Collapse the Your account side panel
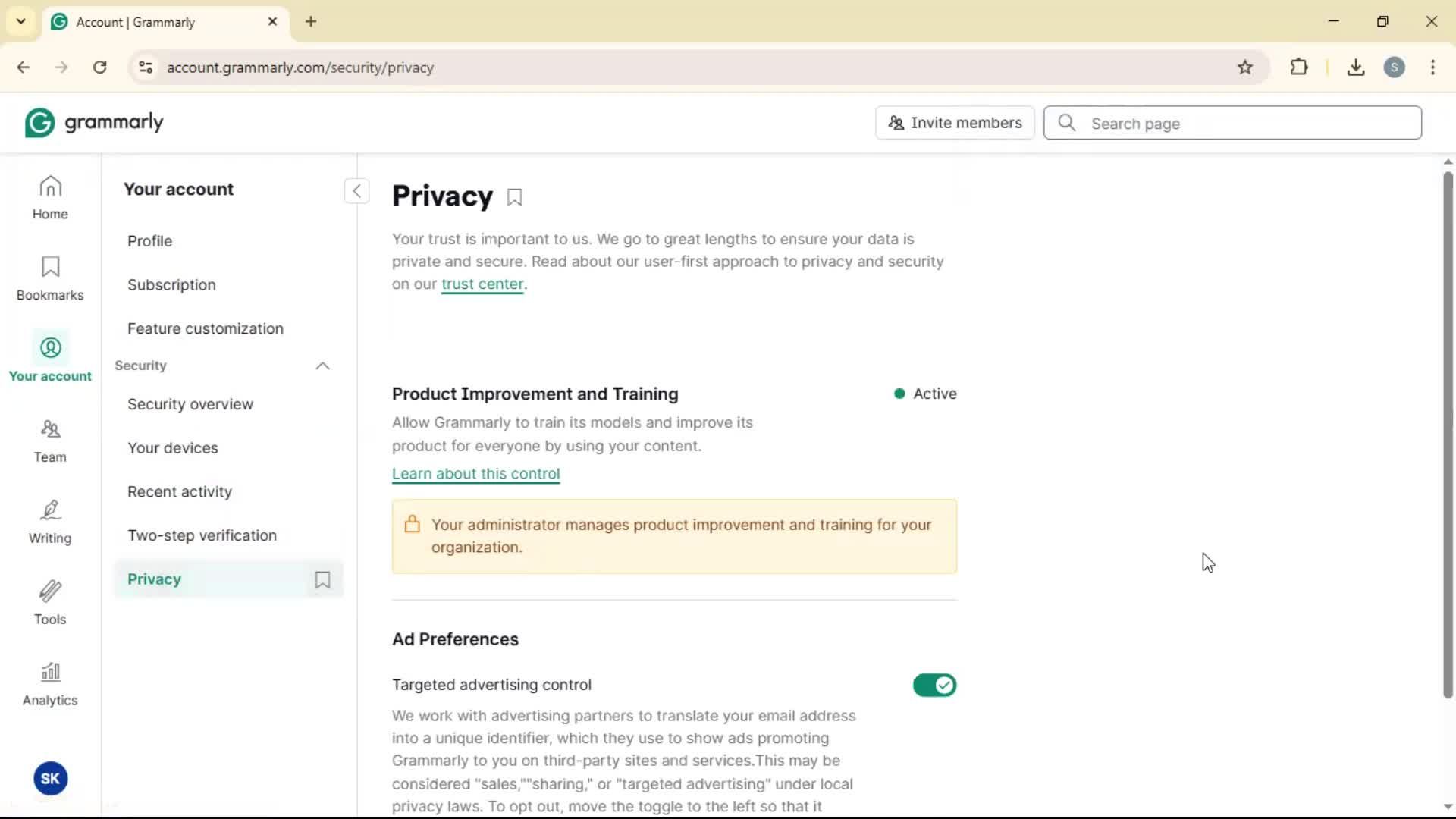 [x=356, y=190]
